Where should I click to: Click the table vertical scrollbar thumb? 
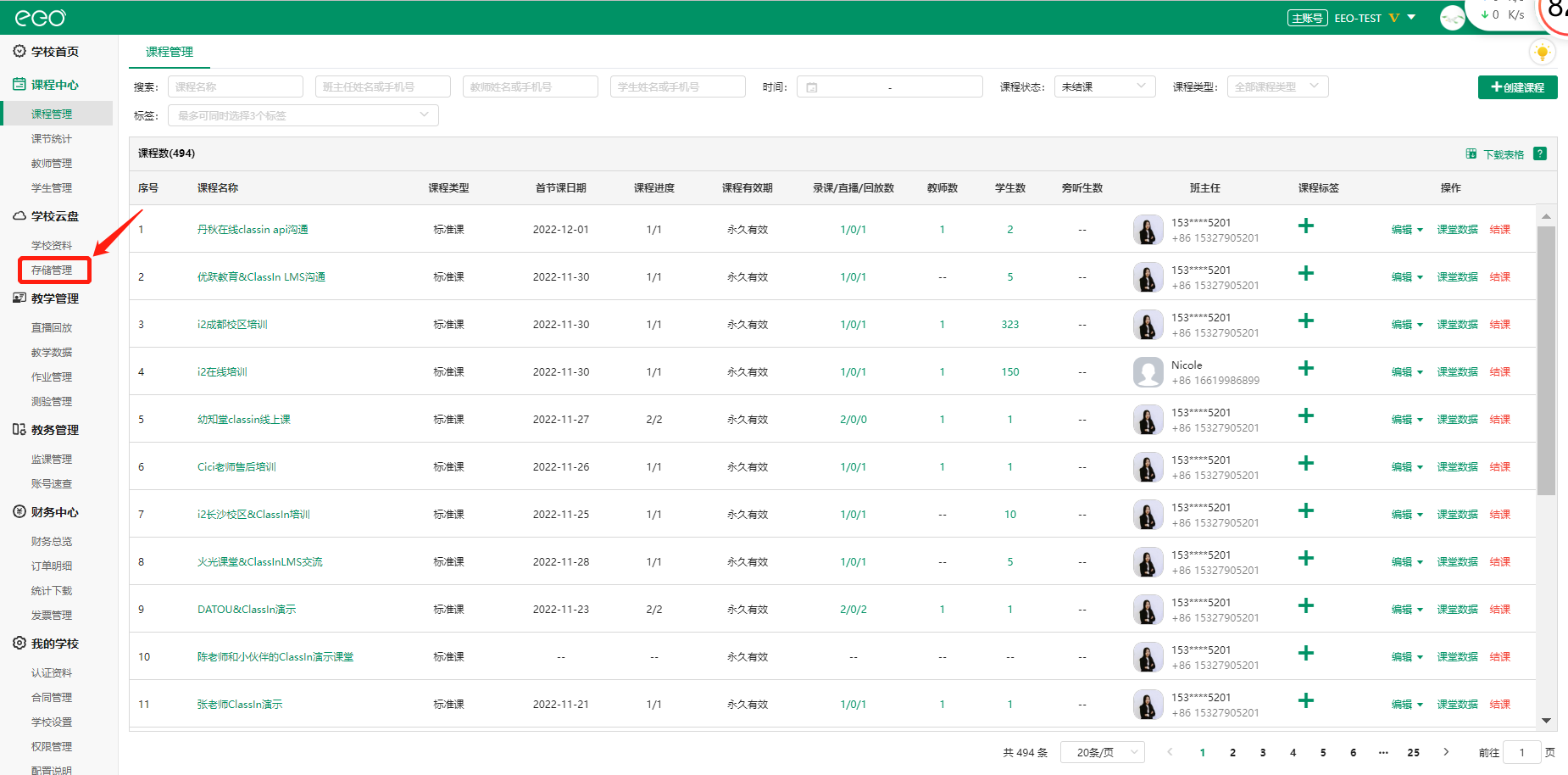tap(1546, 360)
